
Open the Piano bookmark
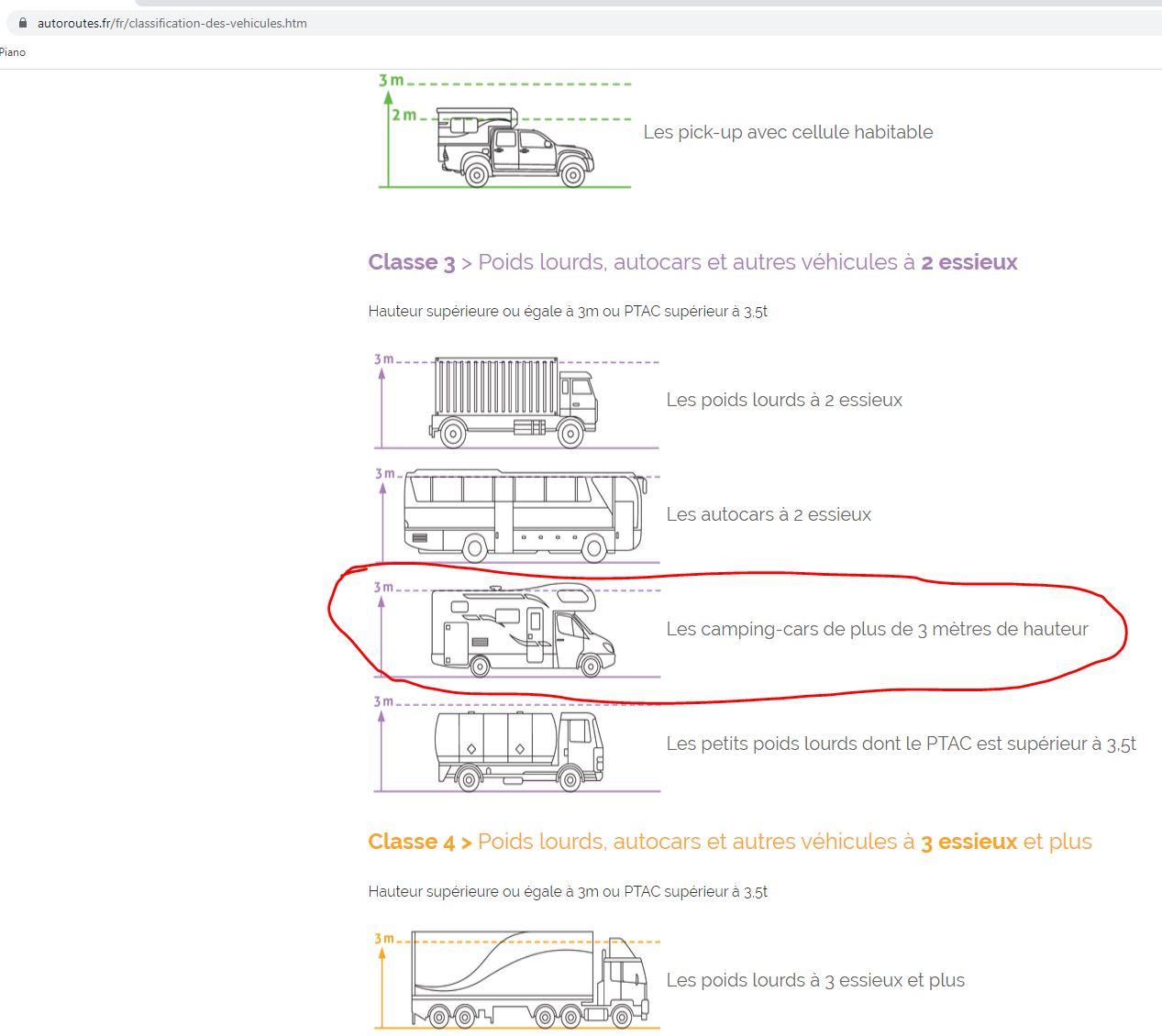(x=13, y=52)
